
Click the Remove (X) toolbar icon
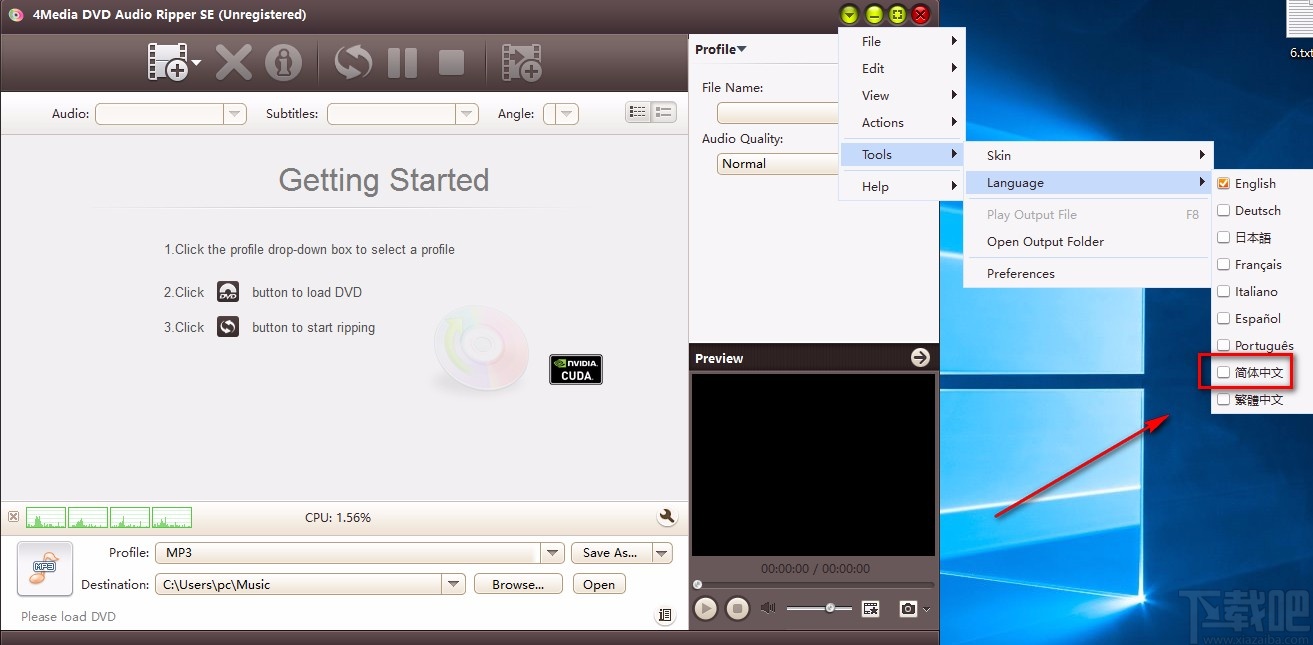234,62
